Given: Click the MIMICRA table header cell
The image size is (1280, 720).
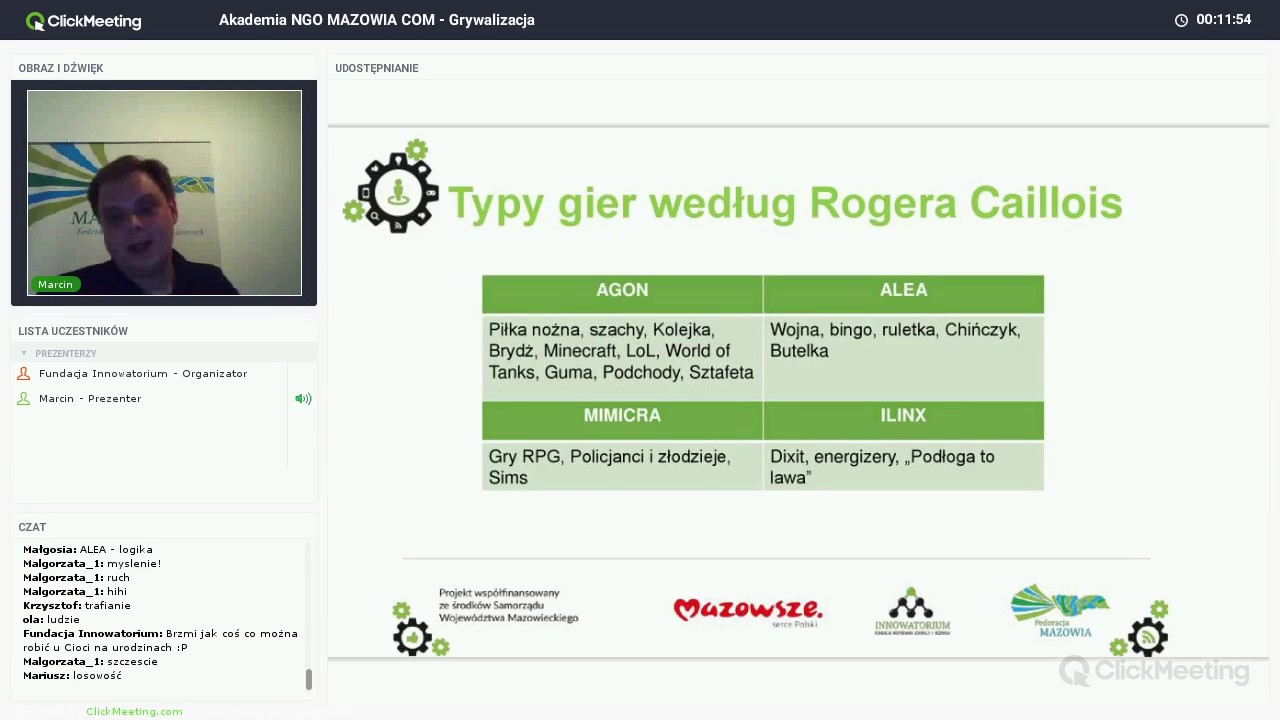Looking at the screenshot, I should coord(622,420).
